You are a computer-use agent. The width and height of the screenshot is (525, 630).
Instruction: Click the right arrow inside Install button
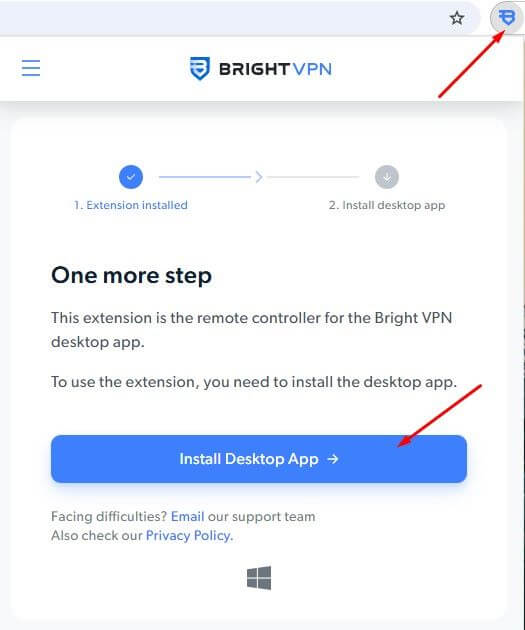tap(333, 459)
